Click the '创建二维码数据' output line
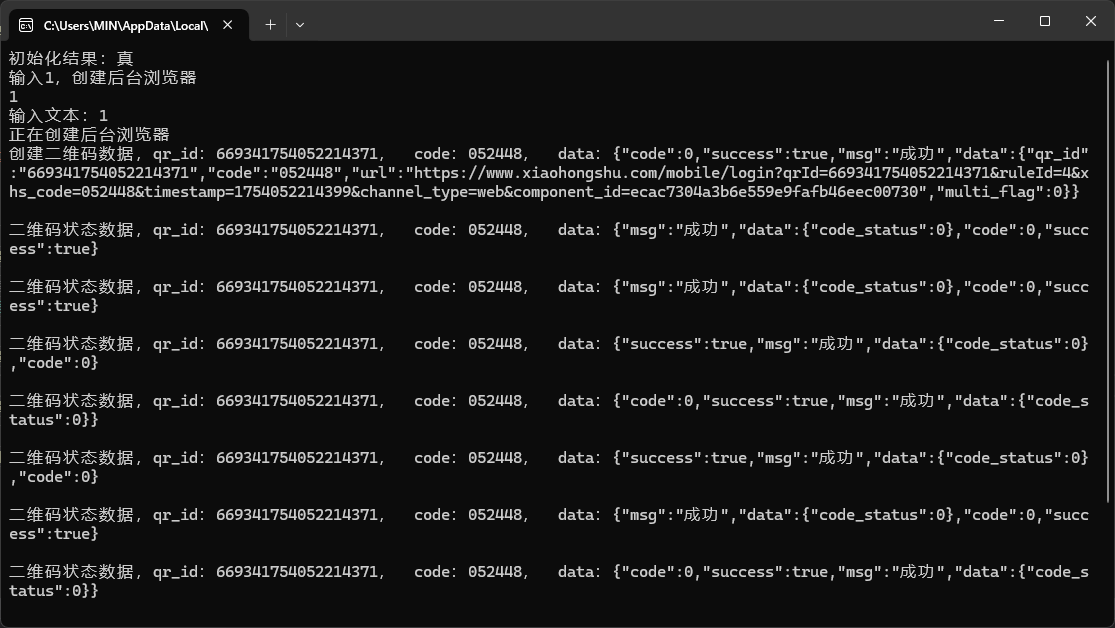Screen dimensions: 1115x628 pos(549,173)
